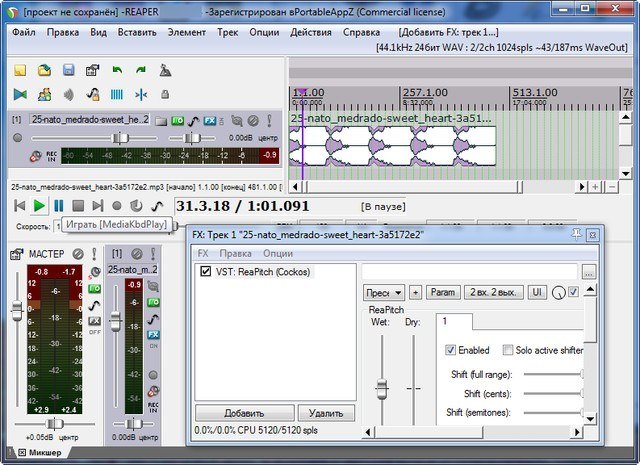This screenshot has width=640, height=465.
Task: Check the Solo active shifter box
Action: tap(506, 350)
